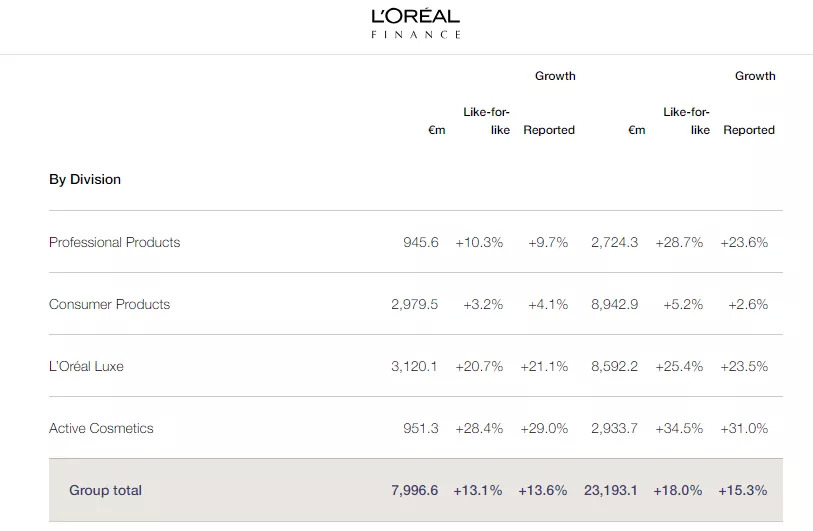
Task: Select the Group total row label
Action: 105,490
